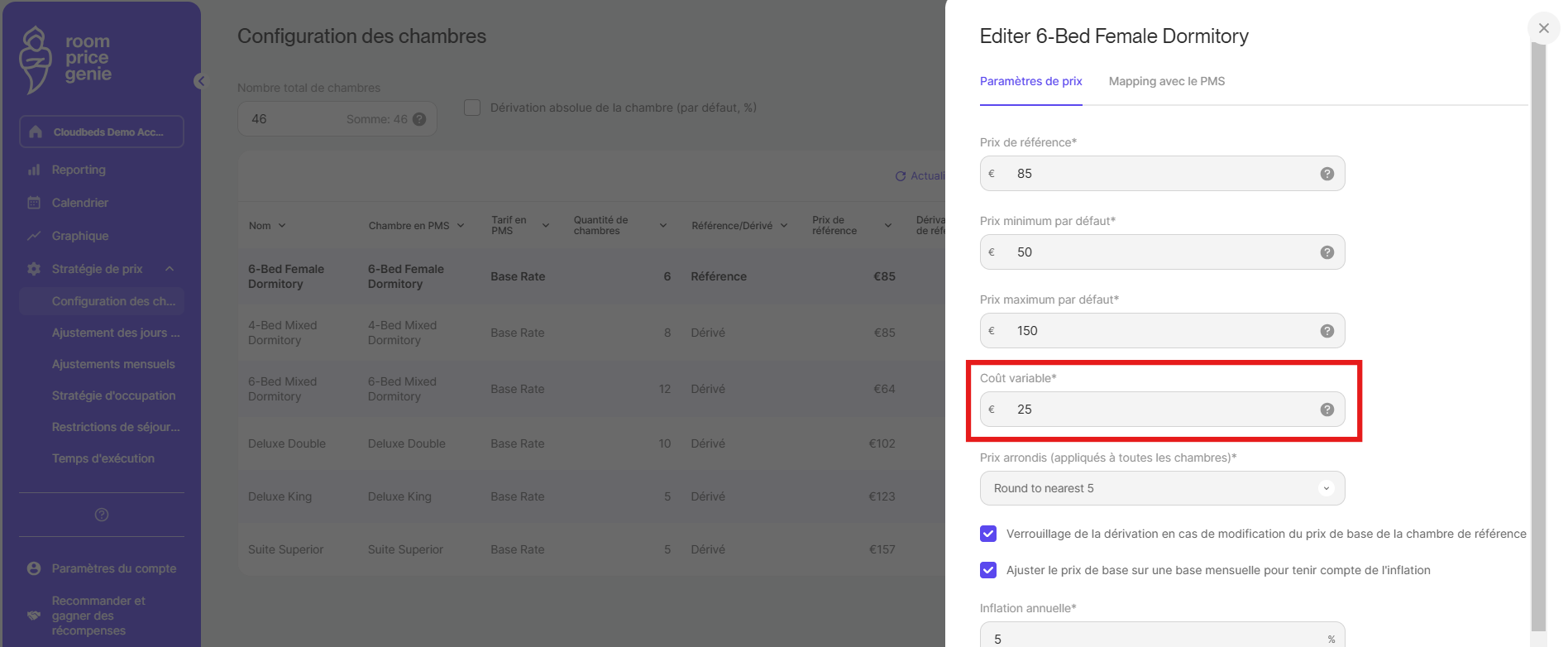1568x647 pixels.
Task: Go to Paramètres du compte
Action: 113,568
